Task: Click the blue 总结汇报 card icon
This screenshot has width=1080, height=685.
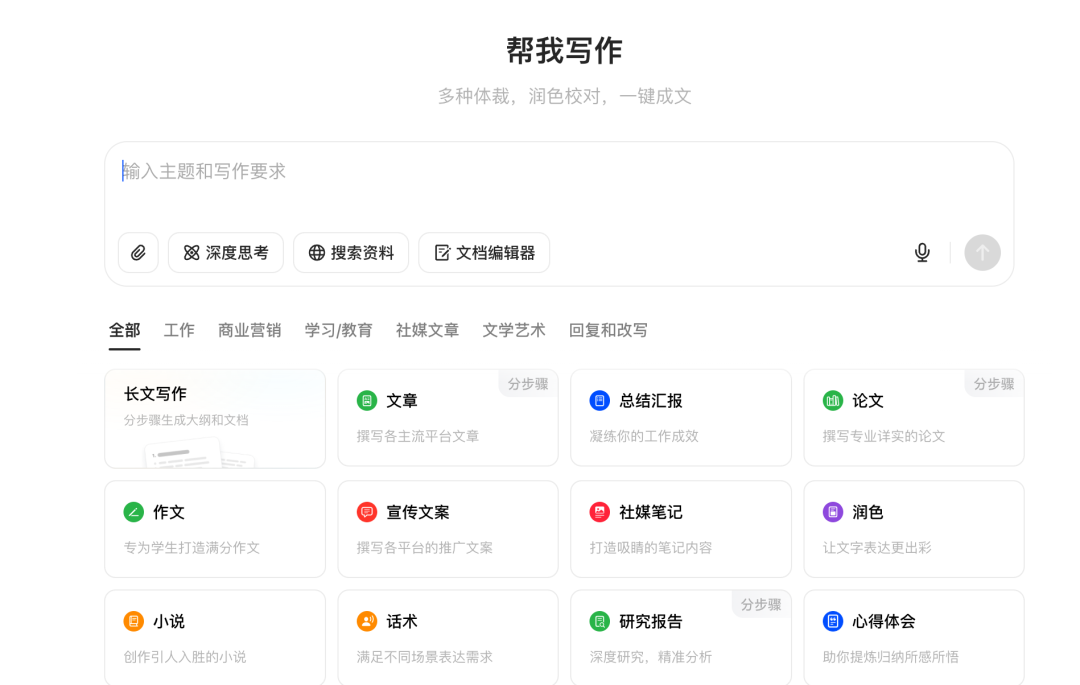Action: click(x=600, y=401)
